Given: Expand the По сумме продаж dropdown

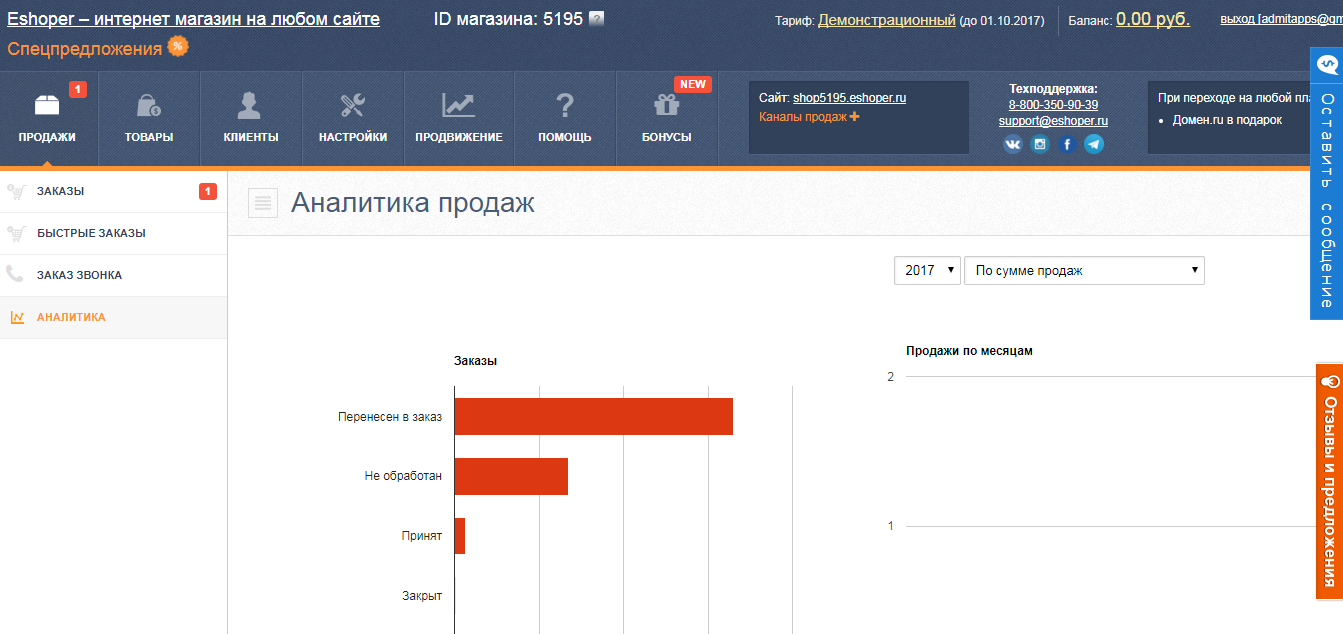Looking at the screenshot, I should click(x=1084, y=270).
